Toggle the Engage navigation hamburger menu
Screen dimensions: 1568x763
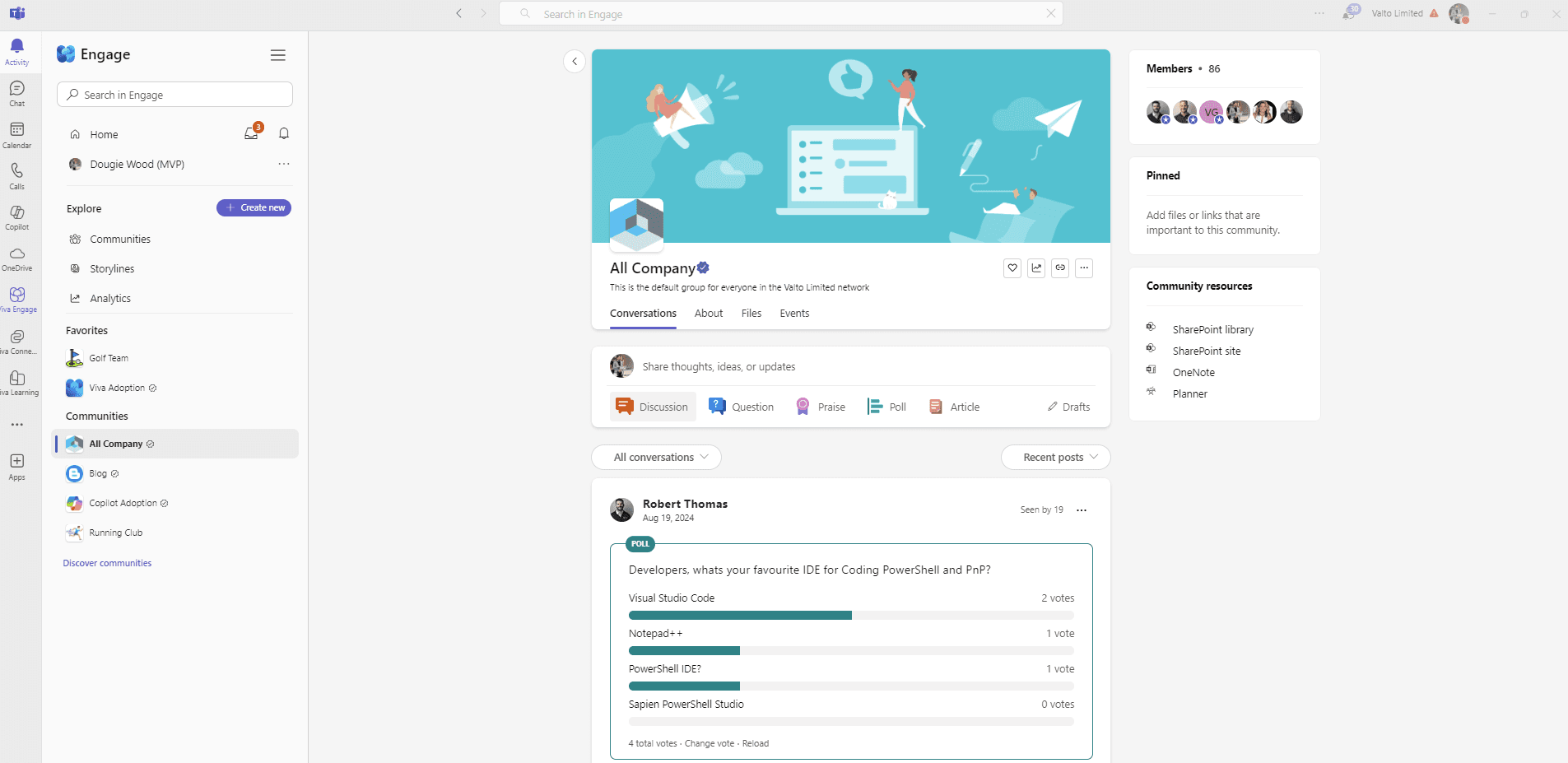pyautogui.click(x=278, y=55)
